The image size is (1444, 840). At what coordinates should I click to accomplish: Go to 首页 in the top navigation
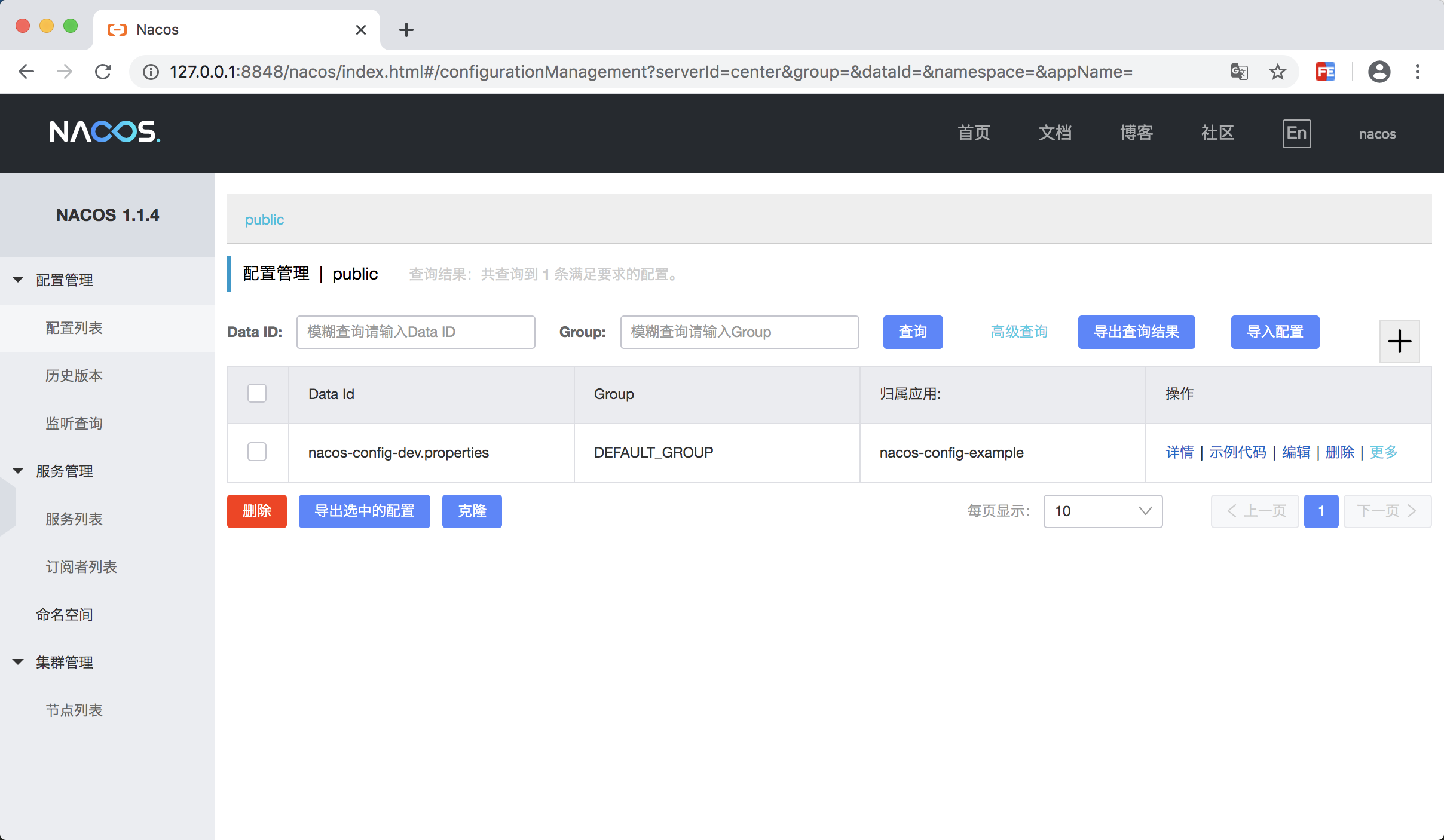point(974,133)
